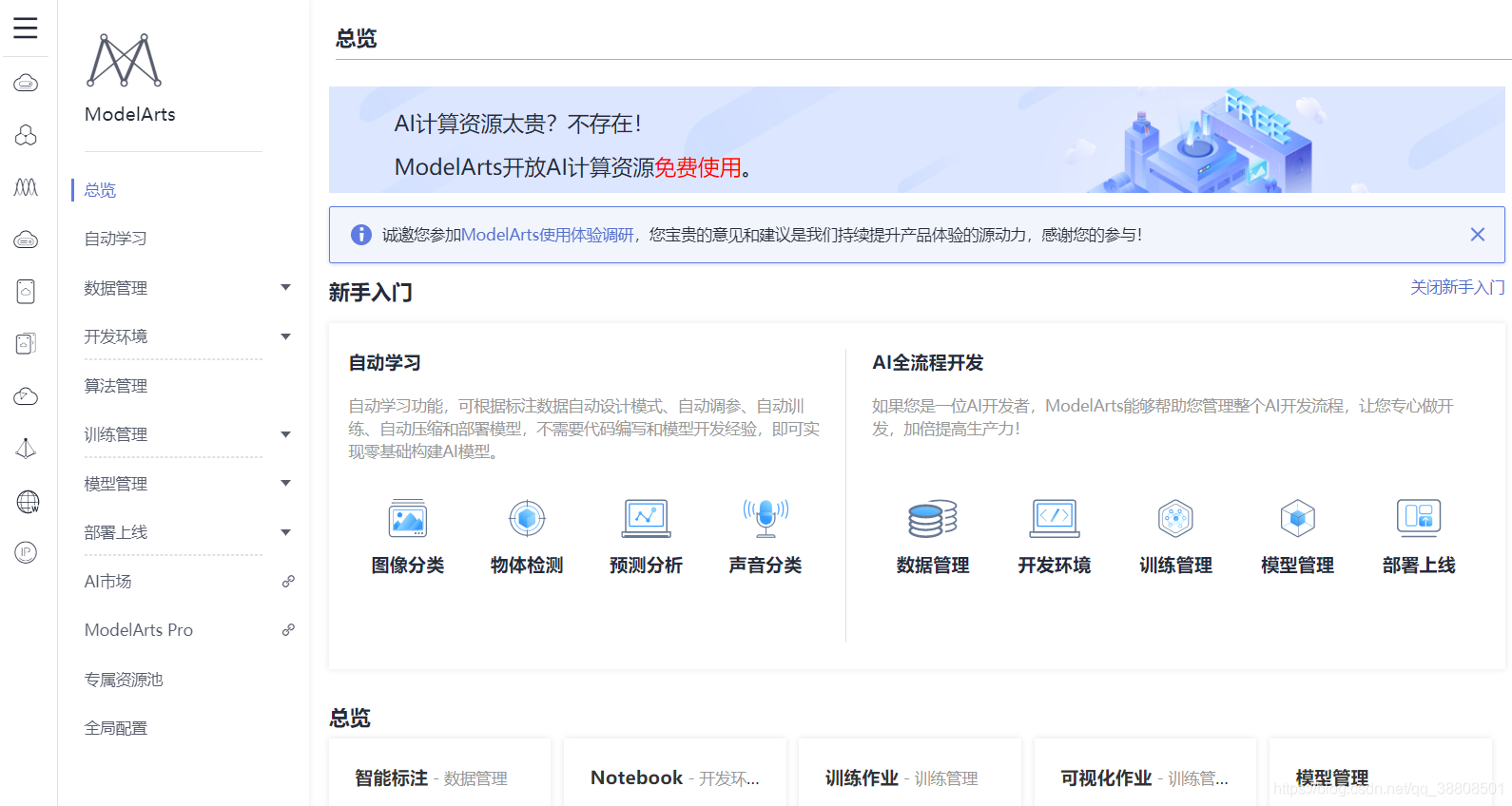Click external link icon next to AI市场
This screenshot has height=806, width=1512.
[288, 581]
